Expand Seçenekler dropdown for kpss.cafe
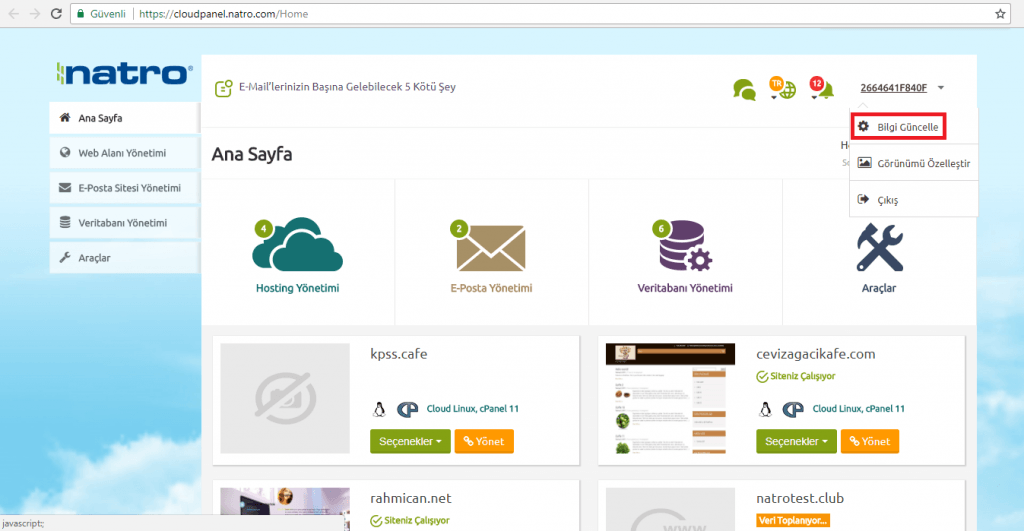Screen dimensions: 1024x531 pyautogui.click(x=410, y=442)
